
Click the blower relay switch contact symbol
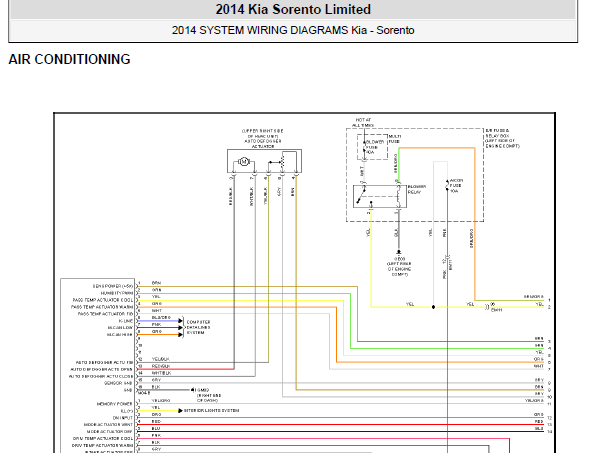(x=362, y=195)
